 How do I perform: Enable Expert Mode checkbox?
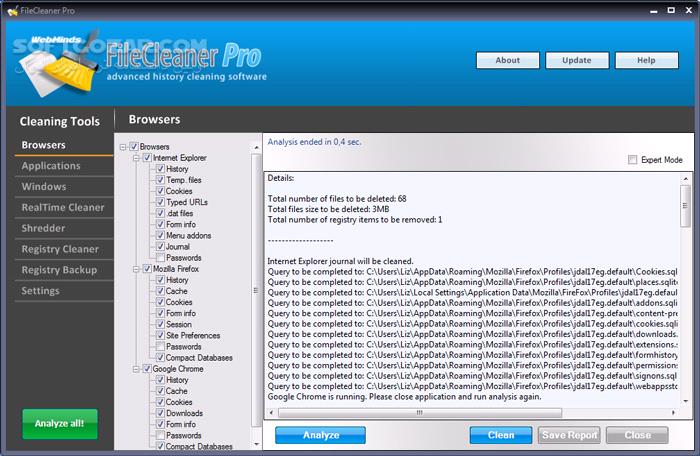tap(632, 159)
